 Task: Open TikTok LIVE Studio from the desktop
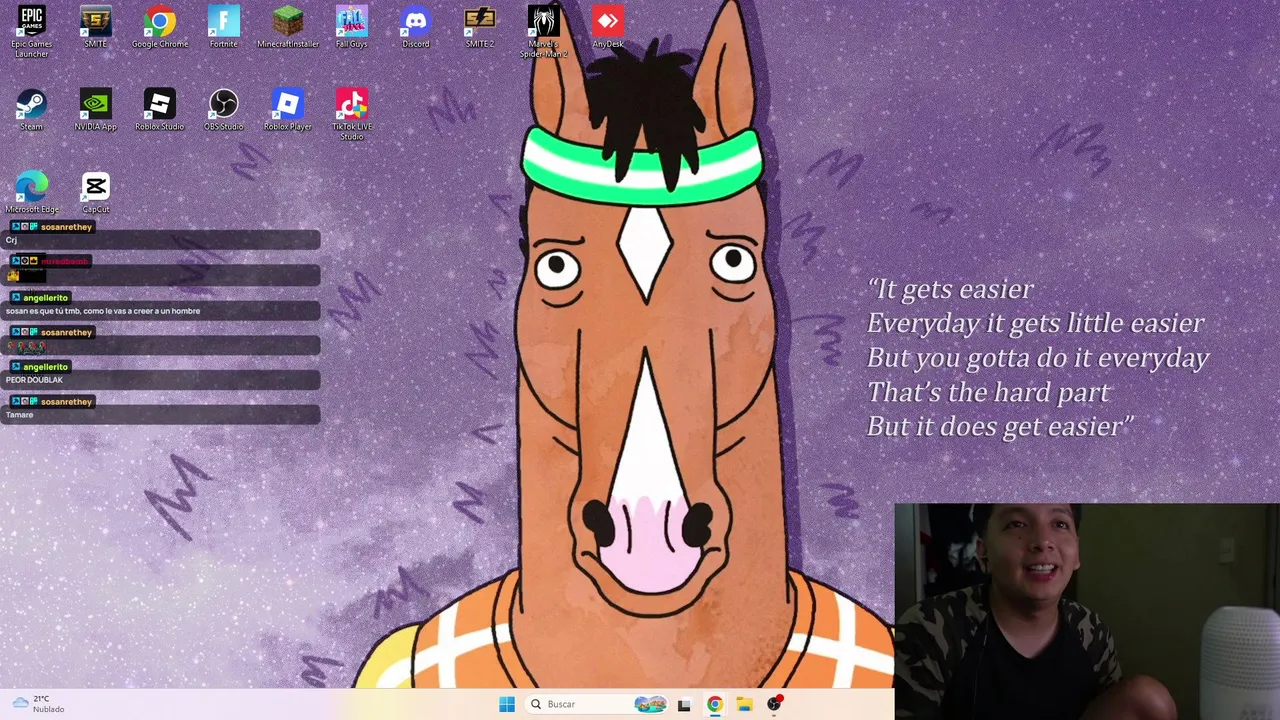(x=352, y=114)
